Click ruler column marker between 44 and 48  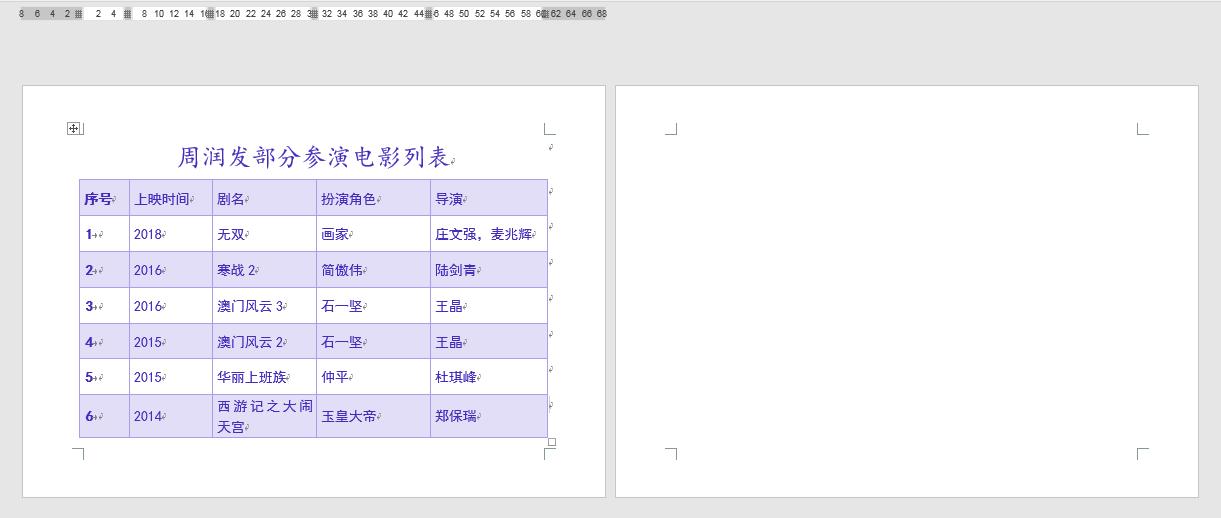(427, 14)
